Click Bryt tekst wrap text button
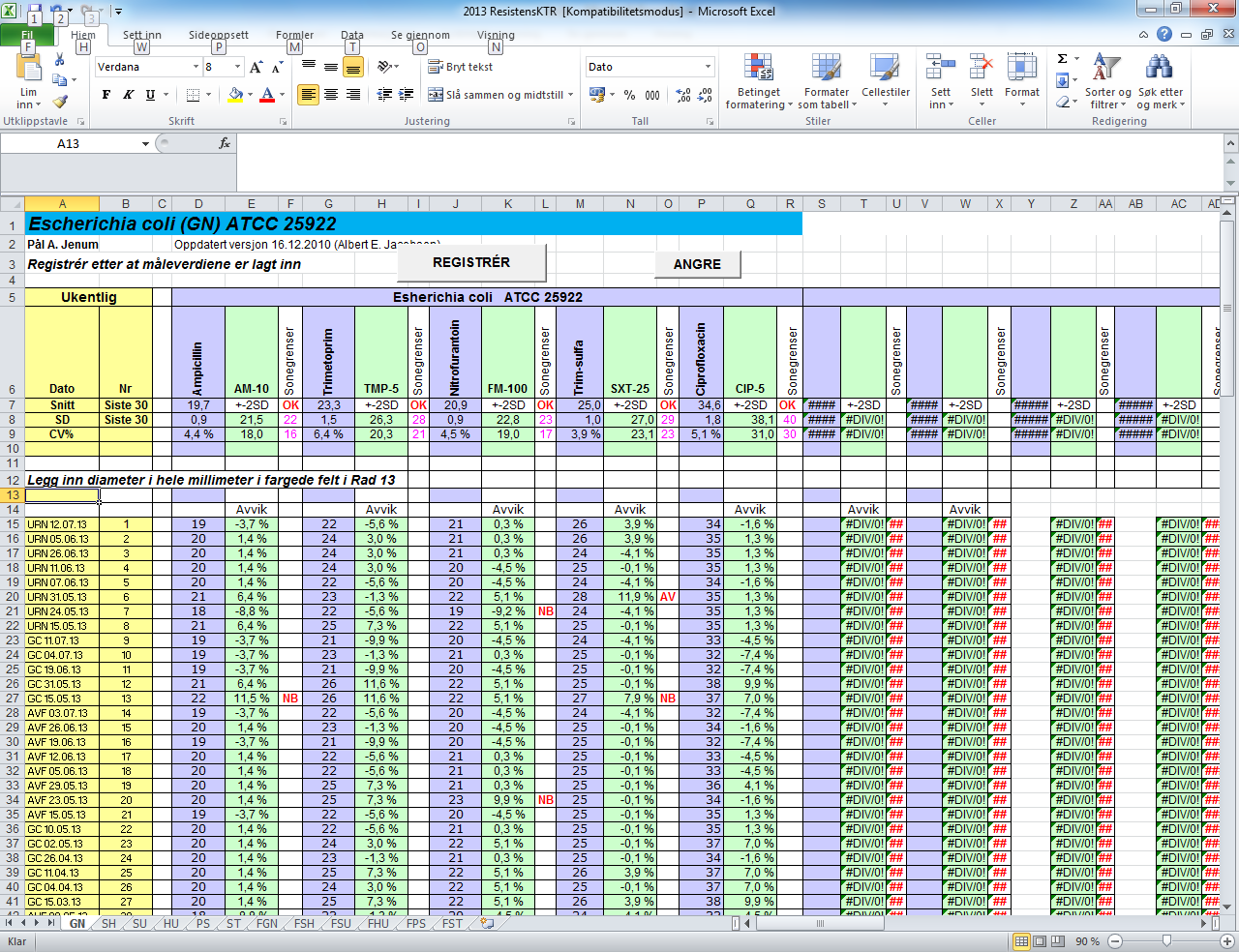Screen dimensions: 1239x952 461,67
